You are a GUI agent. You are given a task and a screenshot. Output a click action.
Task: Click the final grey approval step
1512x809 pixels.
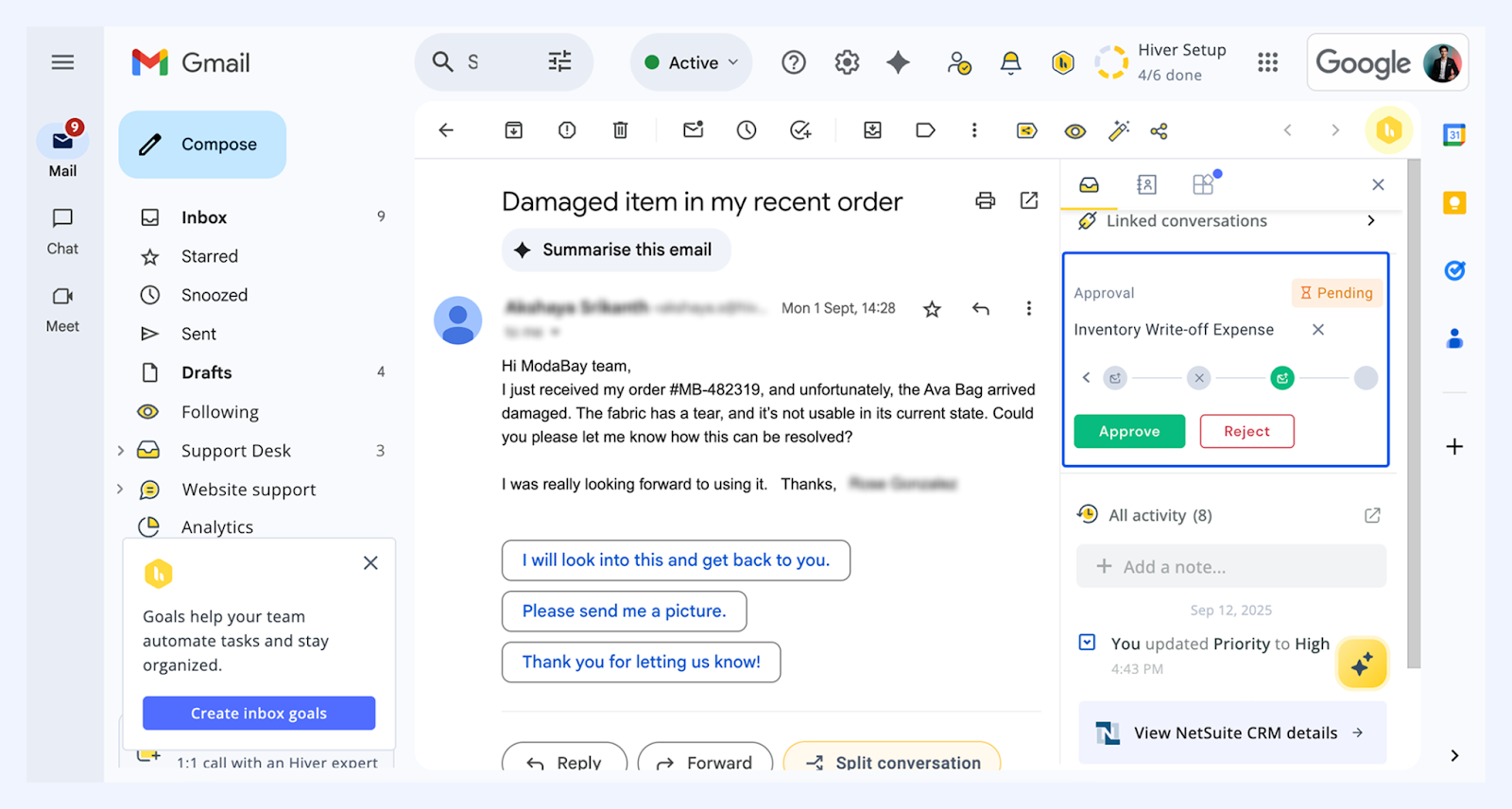1366,378
